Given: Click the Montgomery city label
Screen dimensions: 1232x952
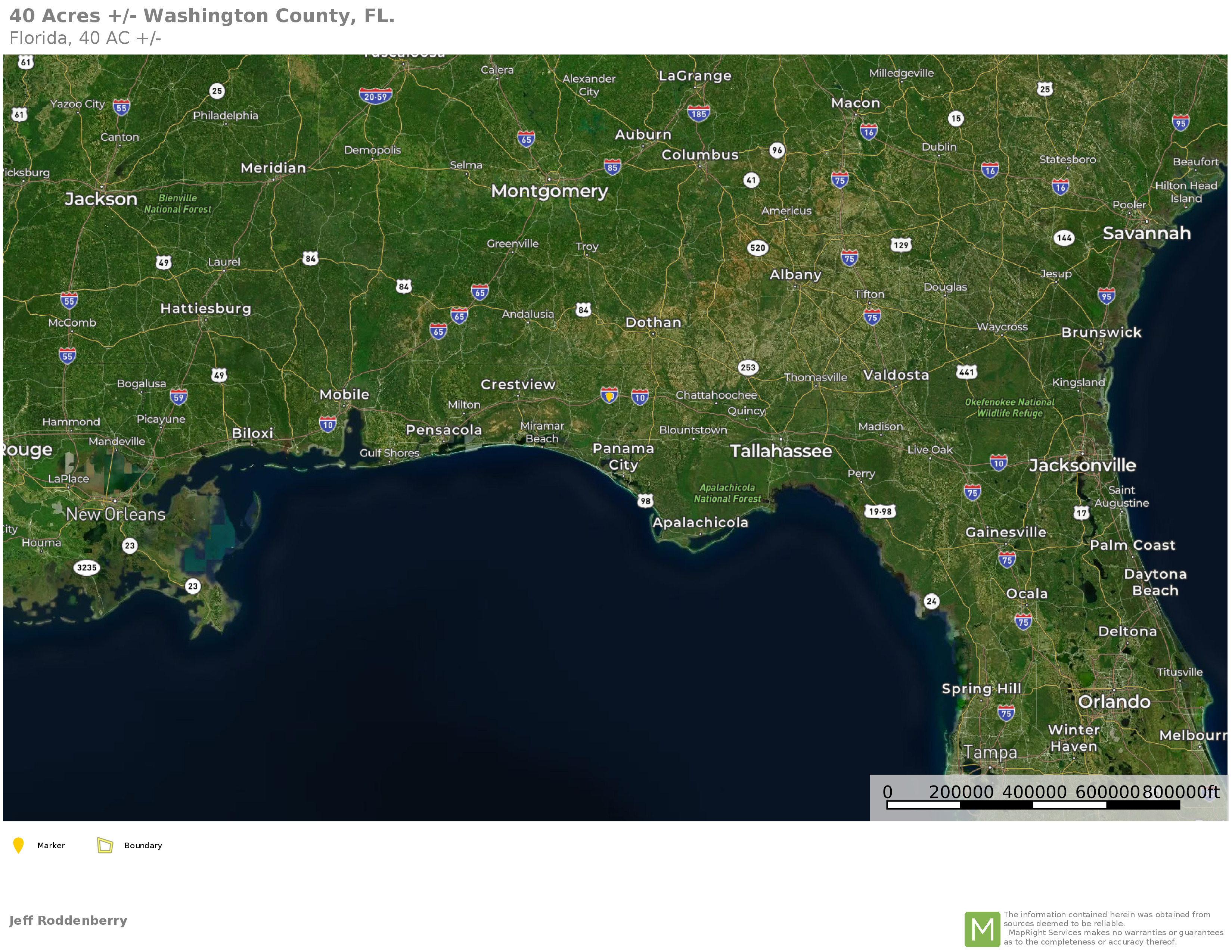Looking at the screenshot, I should tap(549, 191).
